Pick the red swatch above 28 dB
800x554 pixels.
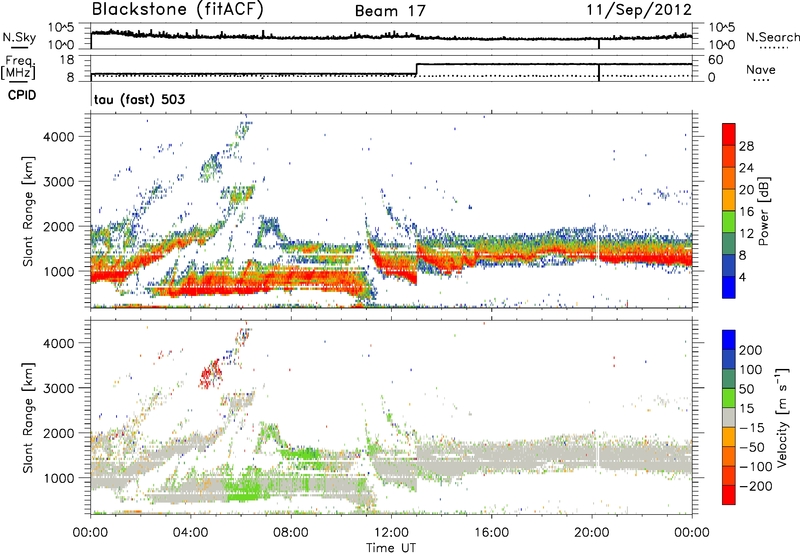click(729, 135)
